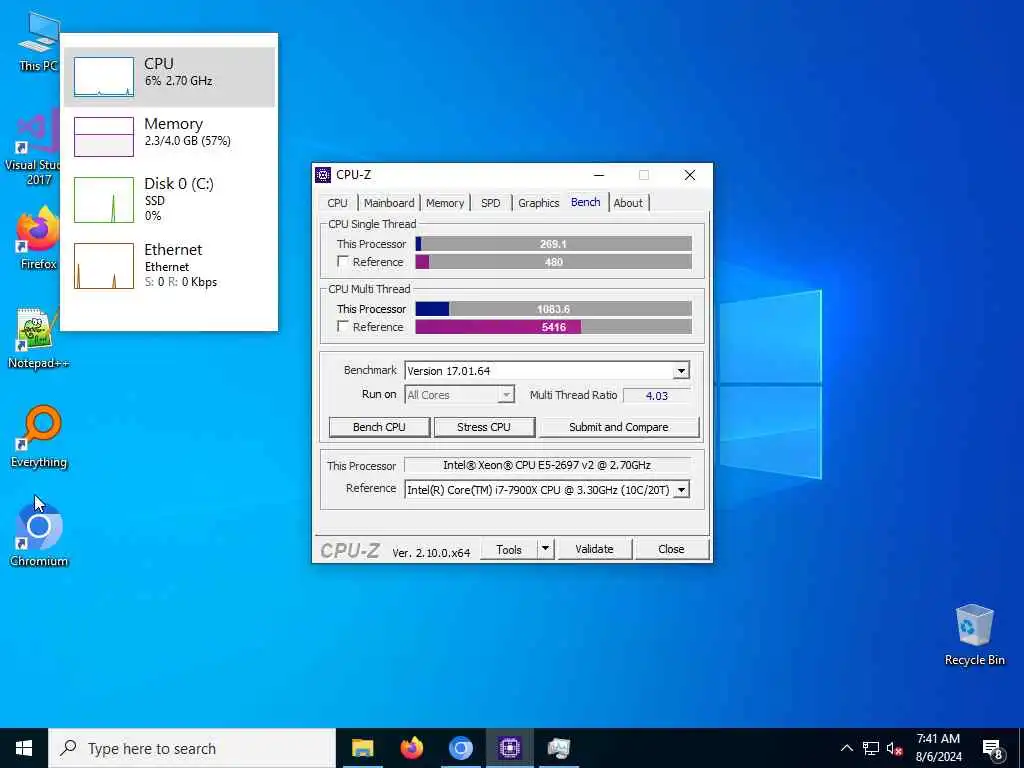Screen dimensions: 1024x768
Task: Click the Intel Xeon E5-2697 v2 processor name
Action: [x=547, y=465]
